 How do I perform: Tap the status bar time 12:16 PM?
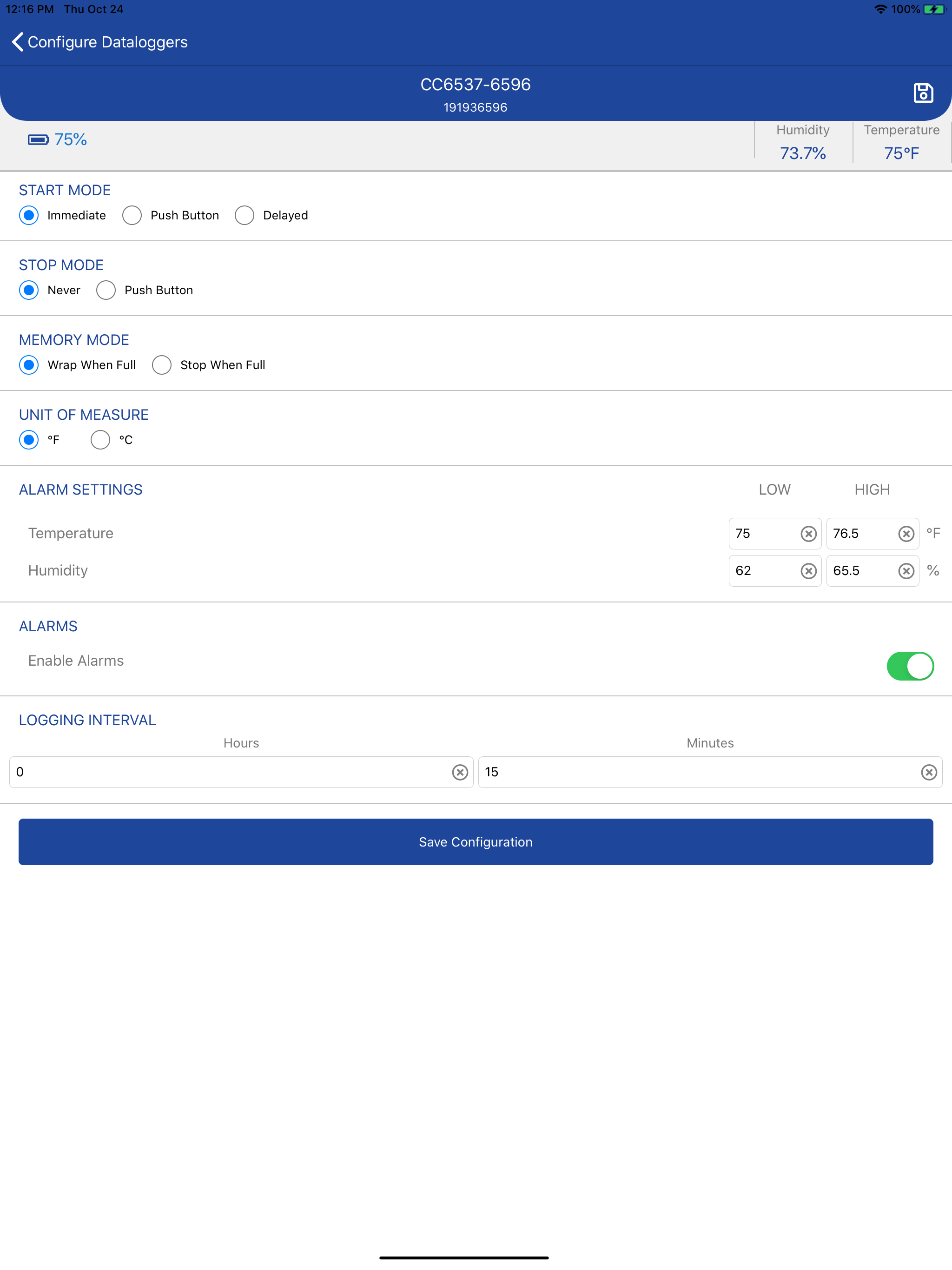point(30,9)
